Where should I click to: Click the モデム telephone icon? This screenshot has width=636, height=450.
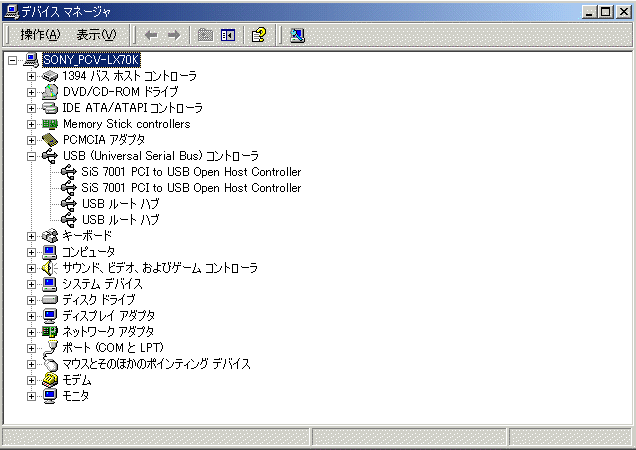50,380
